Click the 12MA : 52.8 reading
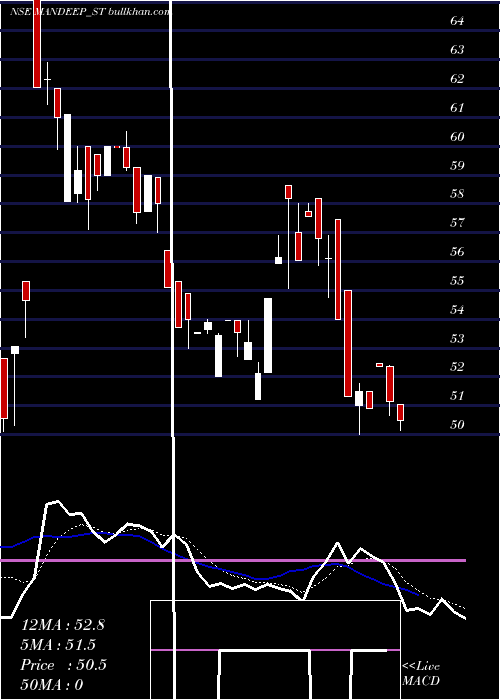 pos(62,625)
